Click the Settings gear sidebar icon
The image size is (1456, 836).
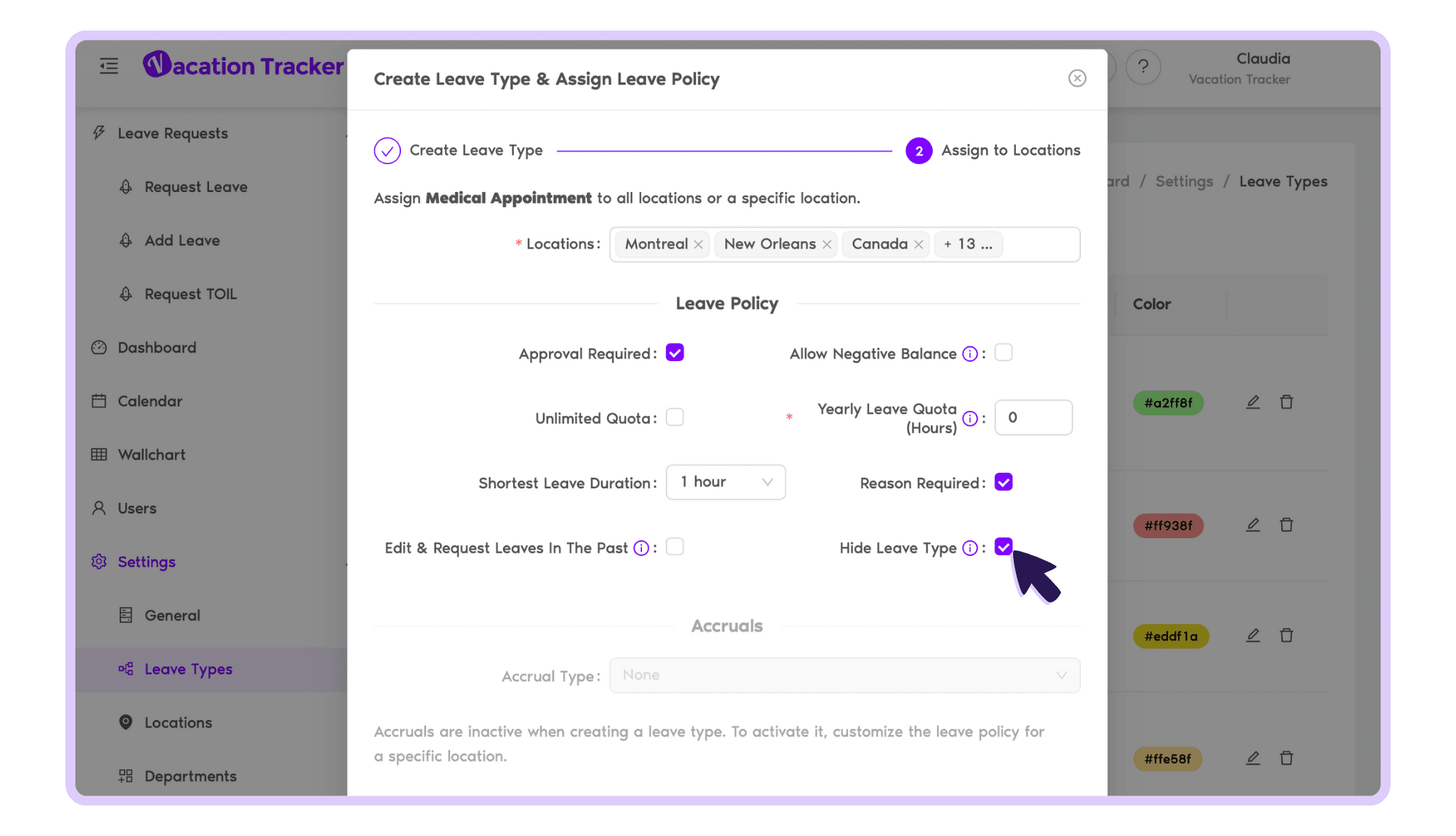tap(99, 561)
